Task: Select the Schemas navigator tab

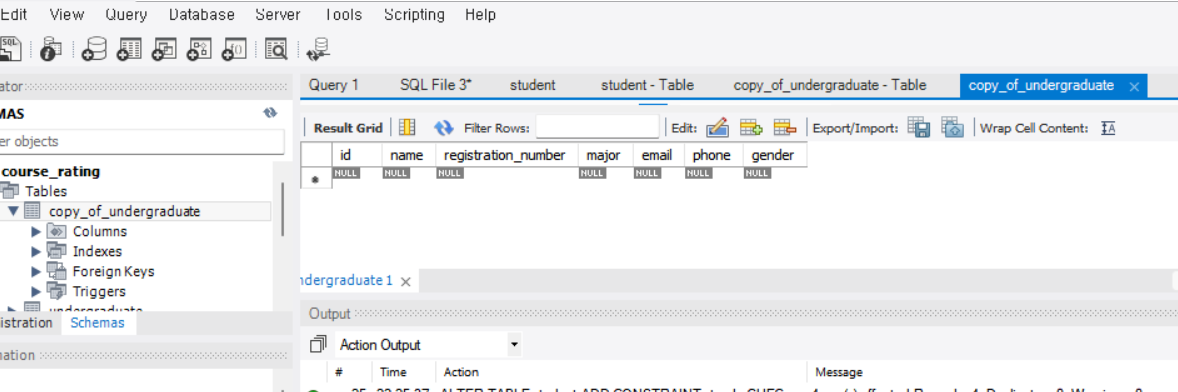Action: click(x=97, y=323)
